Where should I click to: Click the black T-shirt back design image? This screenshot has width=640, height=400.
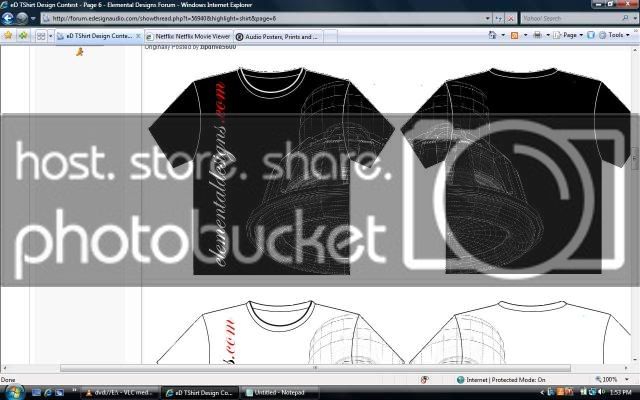pos(517,171)
